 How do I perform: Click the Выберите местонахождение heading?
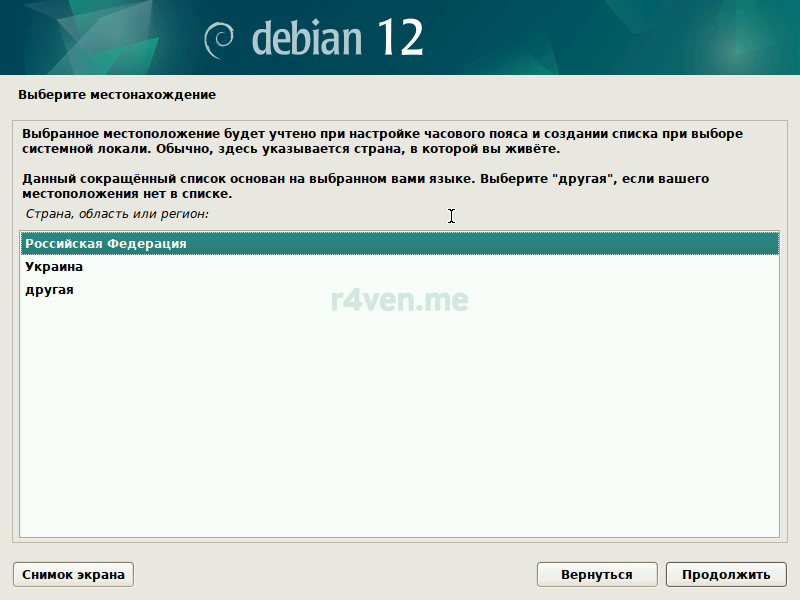117,95
